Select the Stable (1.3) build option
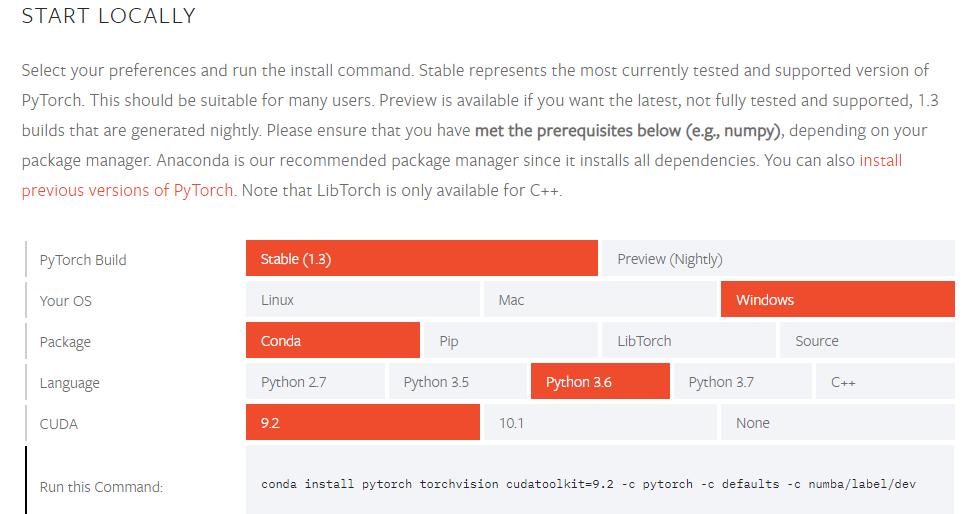Screen dimensions: 973x514 421,259
